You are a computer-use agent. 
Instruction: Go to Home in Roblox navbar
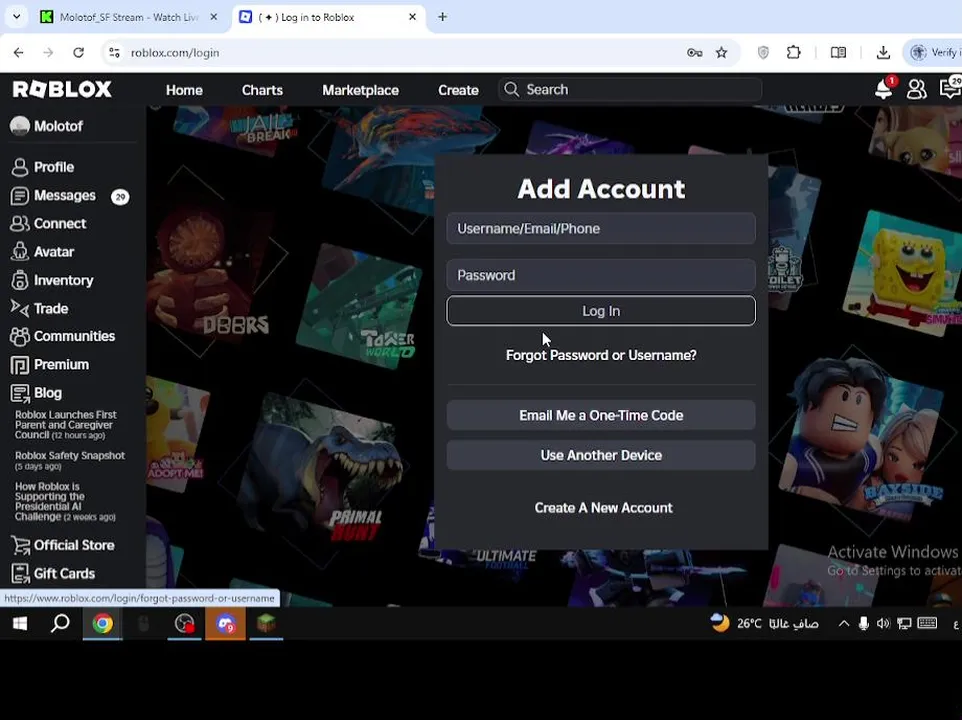[184, 90]
